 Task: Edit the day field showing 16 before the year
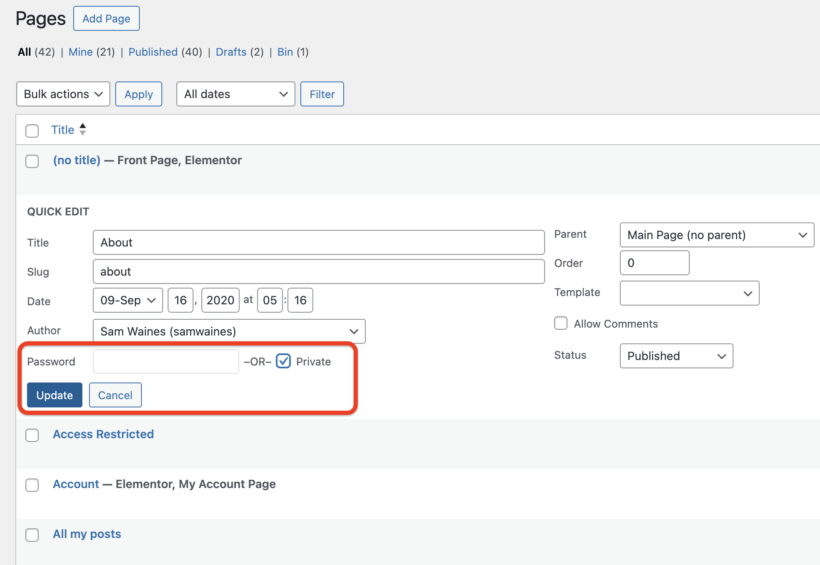pos(180,300)
